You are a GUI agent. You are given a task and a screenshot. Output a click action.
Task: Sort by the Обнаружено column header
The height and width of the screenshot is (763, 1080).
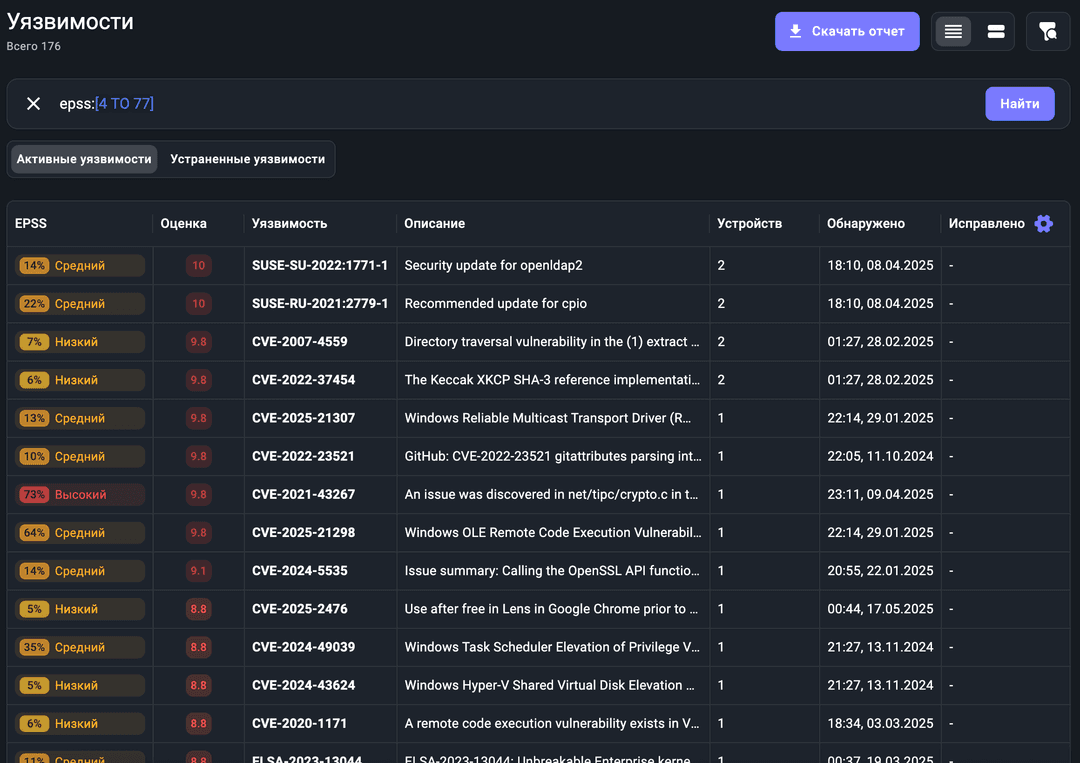point(865,224)
